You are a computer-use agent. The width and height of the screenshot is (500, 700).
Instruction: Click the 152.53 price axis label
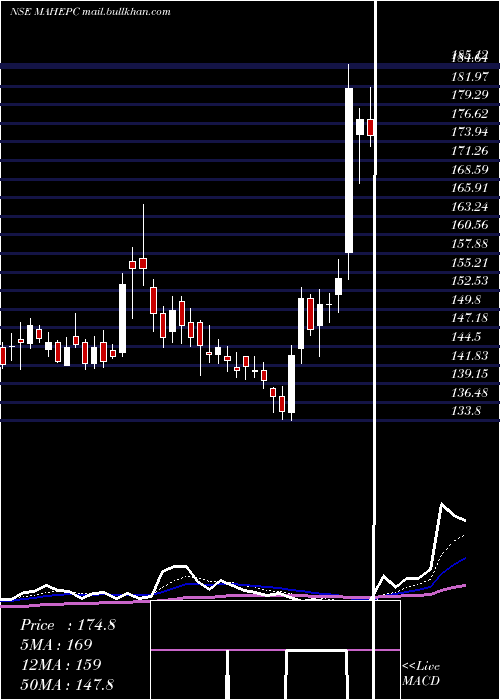(x=469, y=281)
